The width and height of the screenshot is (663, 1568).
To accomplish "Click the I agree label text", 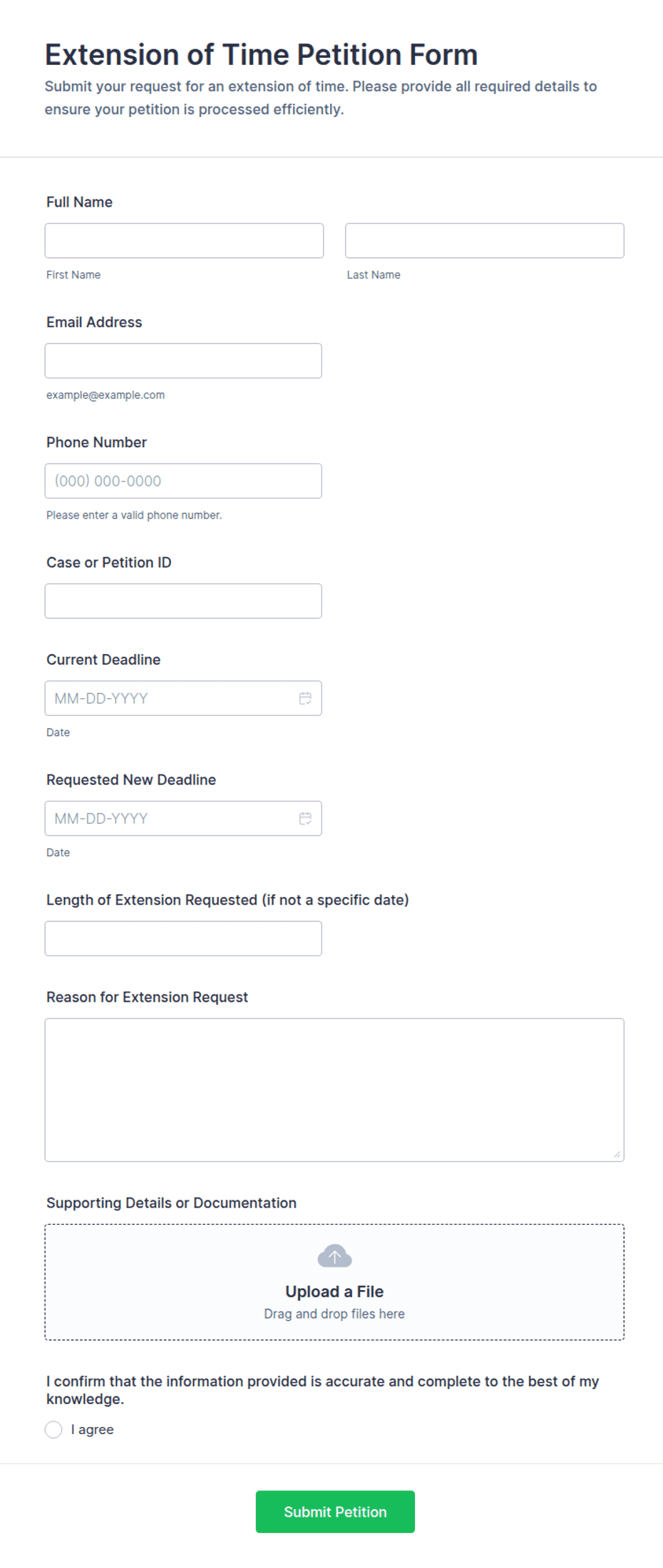I will (x=93, y=1430).
